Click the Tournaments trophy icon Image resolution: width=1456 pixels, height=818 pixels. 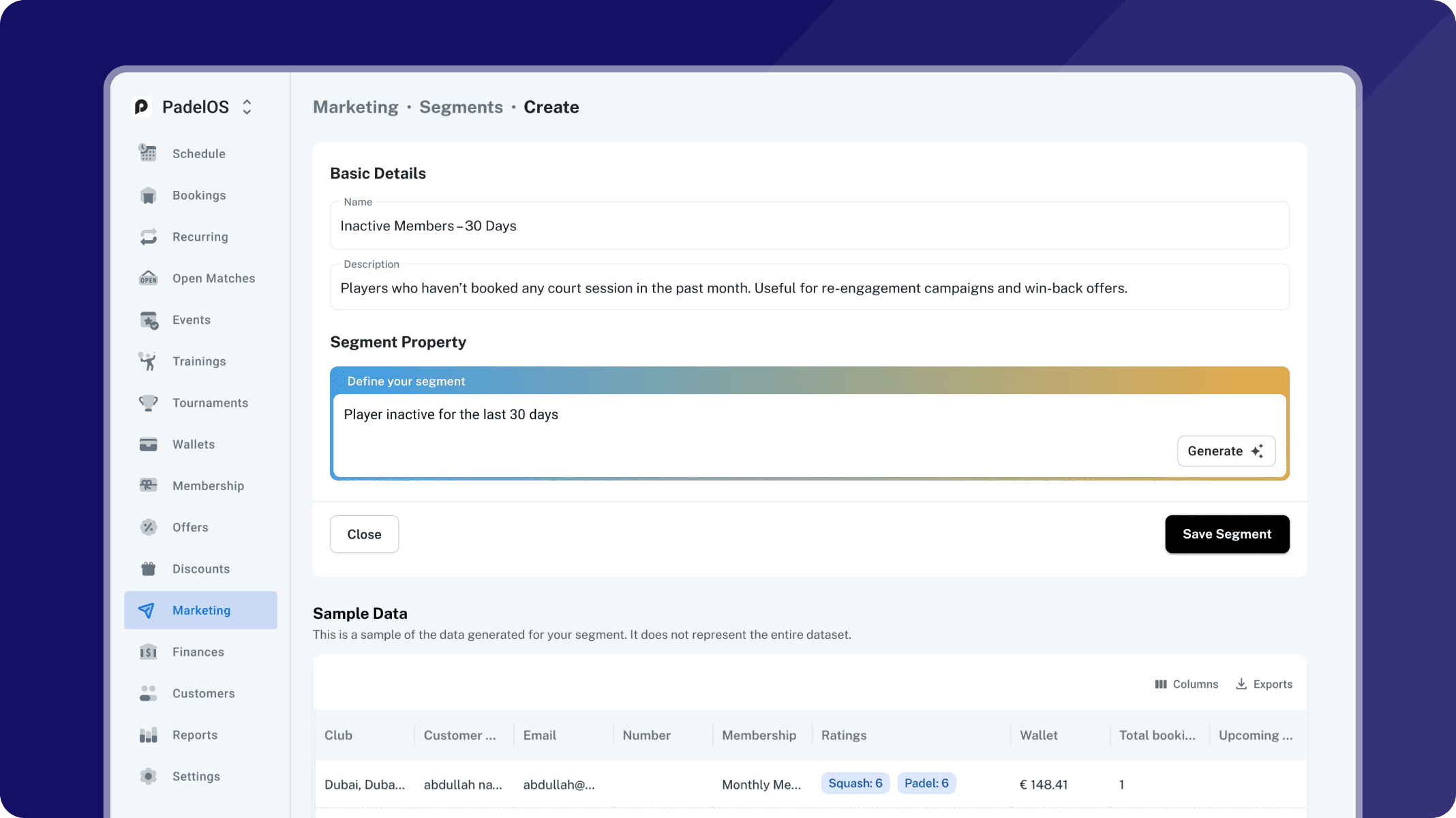click(148, 403)
